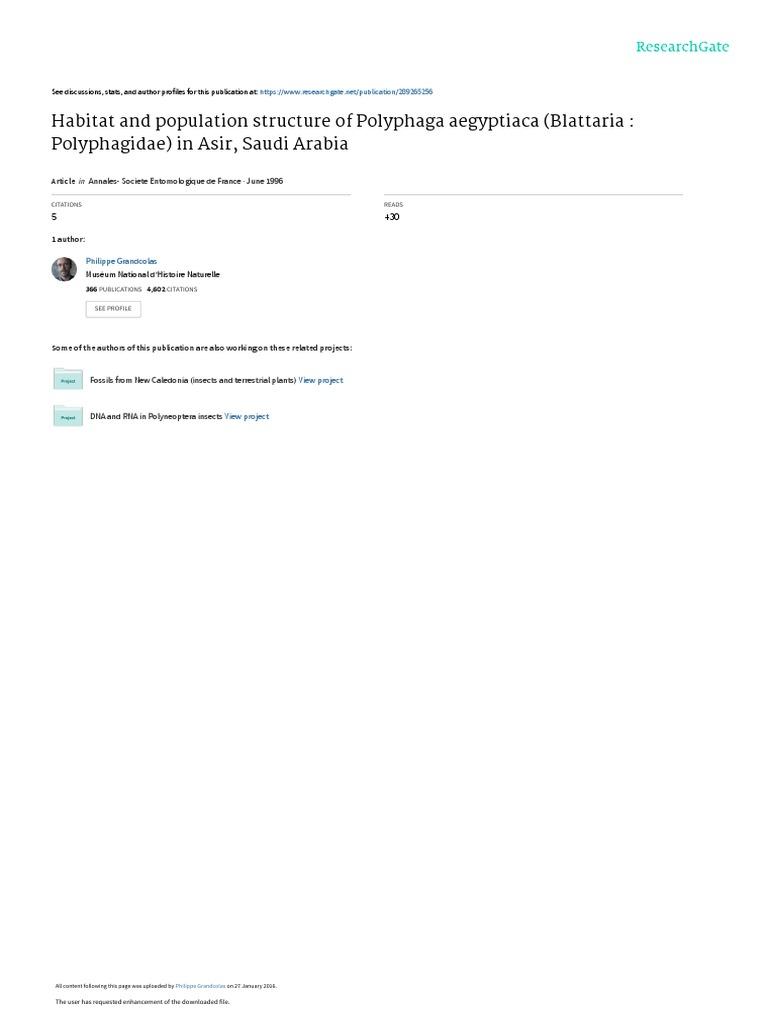768x1024 pixels.
Task: Click the citations count of 5
Action: (54, 217)
